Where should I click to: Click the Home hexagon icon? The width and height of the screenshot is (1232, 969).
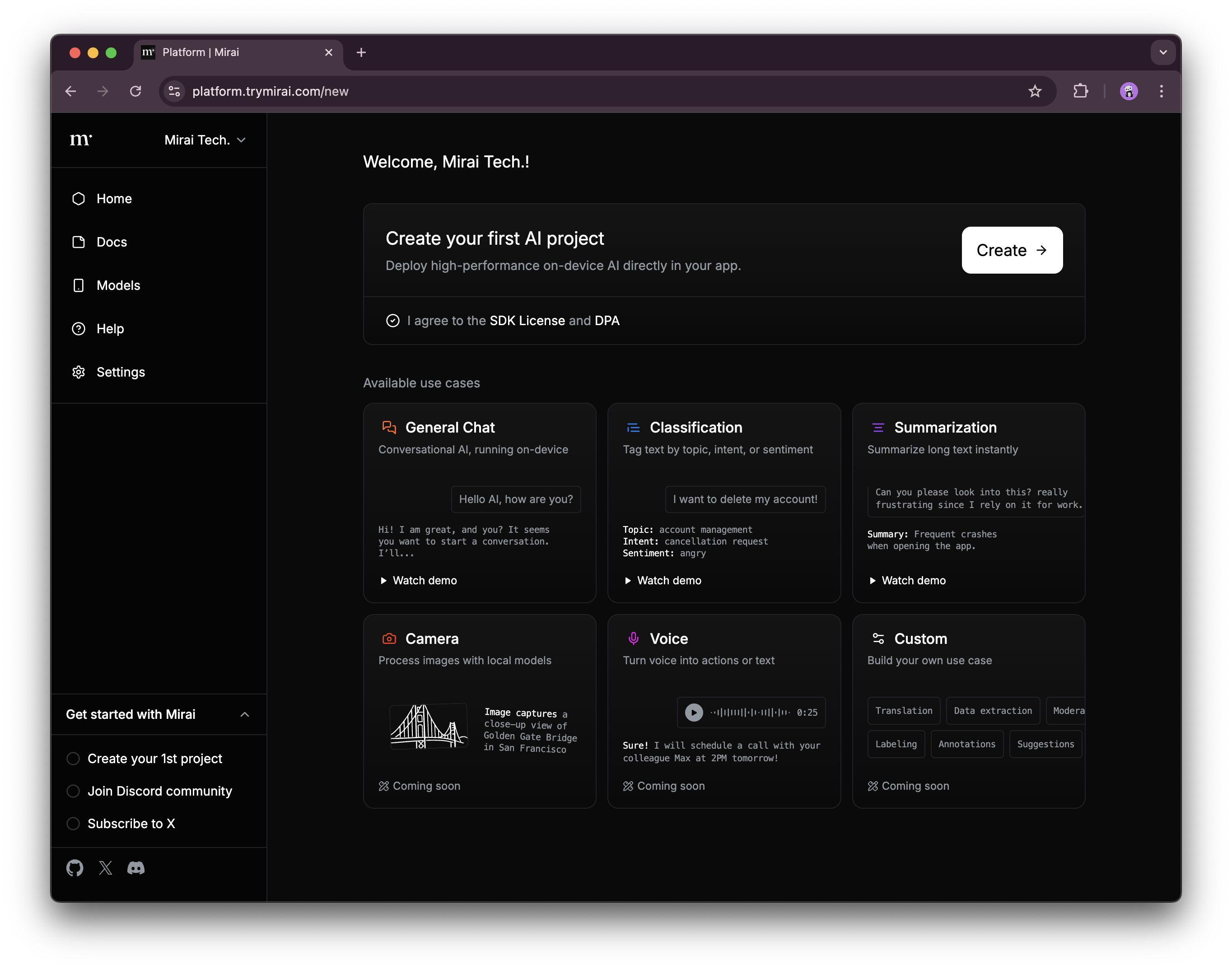point(79,199)
